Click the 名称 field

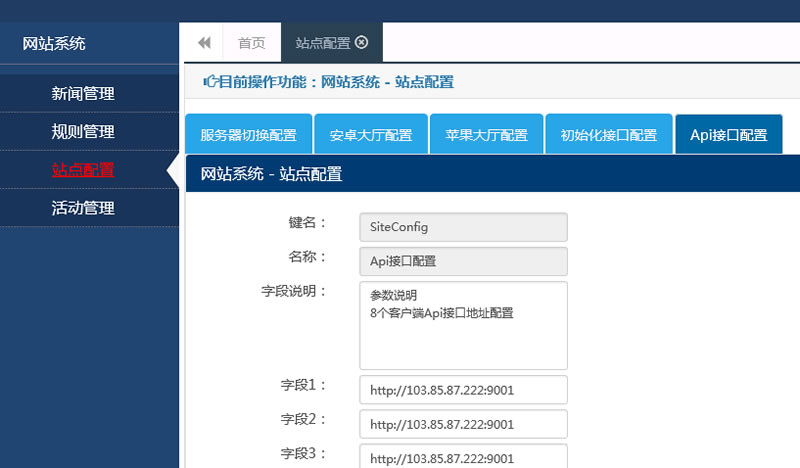[463, 261]
